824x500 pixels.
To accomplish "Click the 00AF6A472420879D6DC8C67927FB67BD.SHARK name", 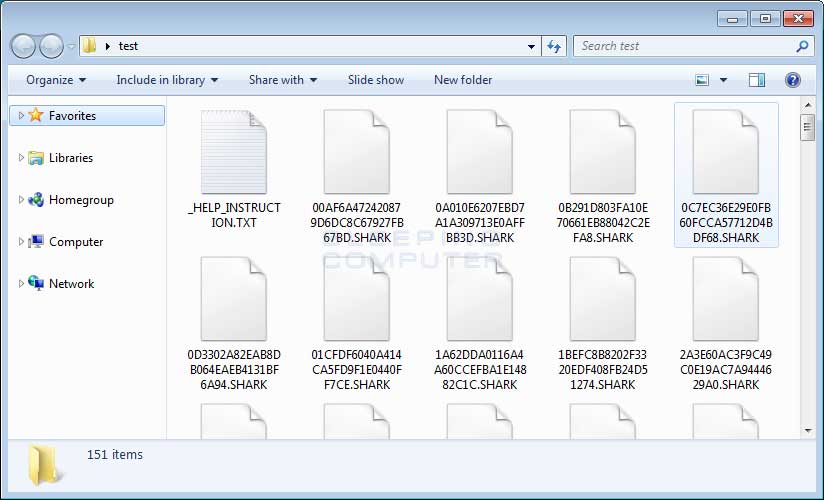I will 357,223.
